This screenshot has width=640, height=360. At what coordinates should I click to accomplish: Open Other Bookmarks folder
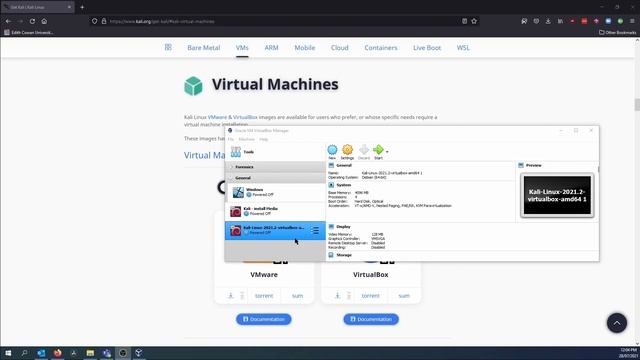(x=618, y=32)
